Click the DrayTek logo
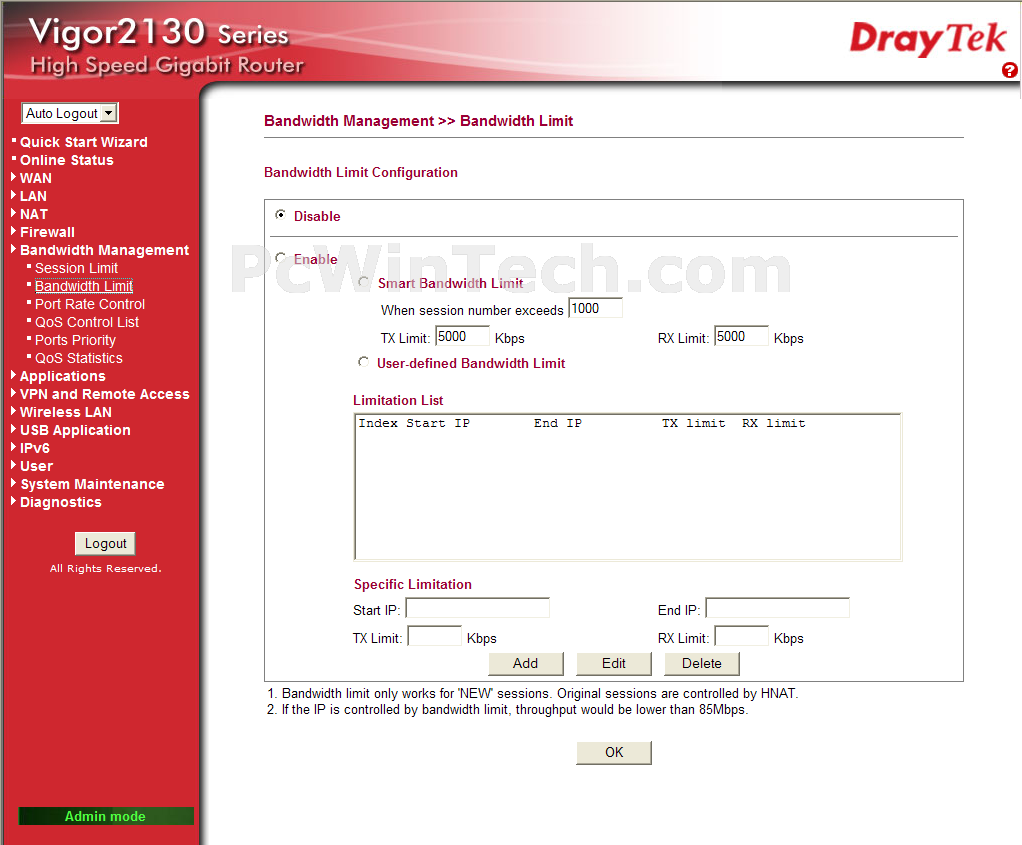Image resolution: width=1022 pixels, height=845 pixels. click(928, 38)
